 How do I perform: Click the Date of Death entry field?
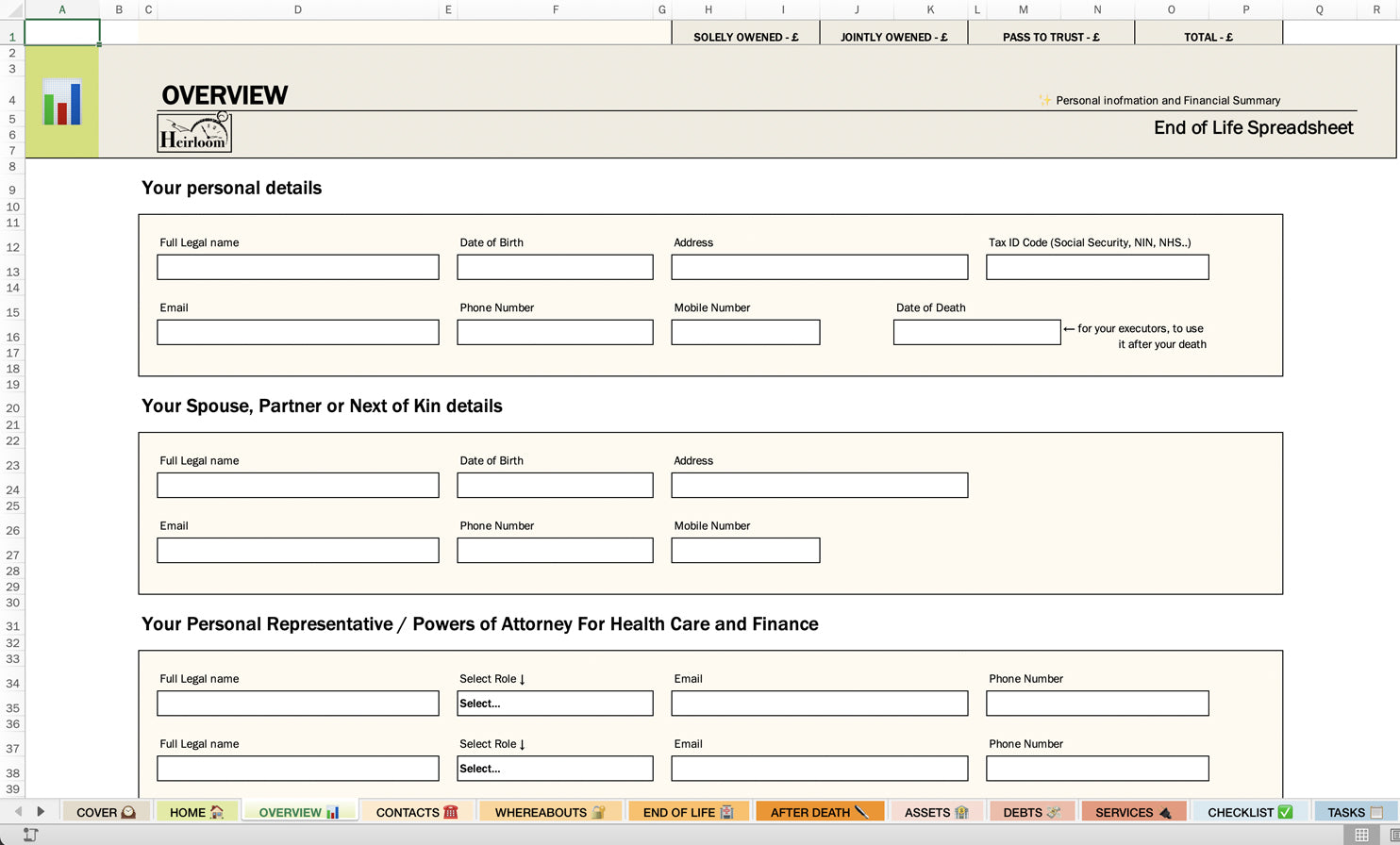pyautogui.click(x=976, y=332)
